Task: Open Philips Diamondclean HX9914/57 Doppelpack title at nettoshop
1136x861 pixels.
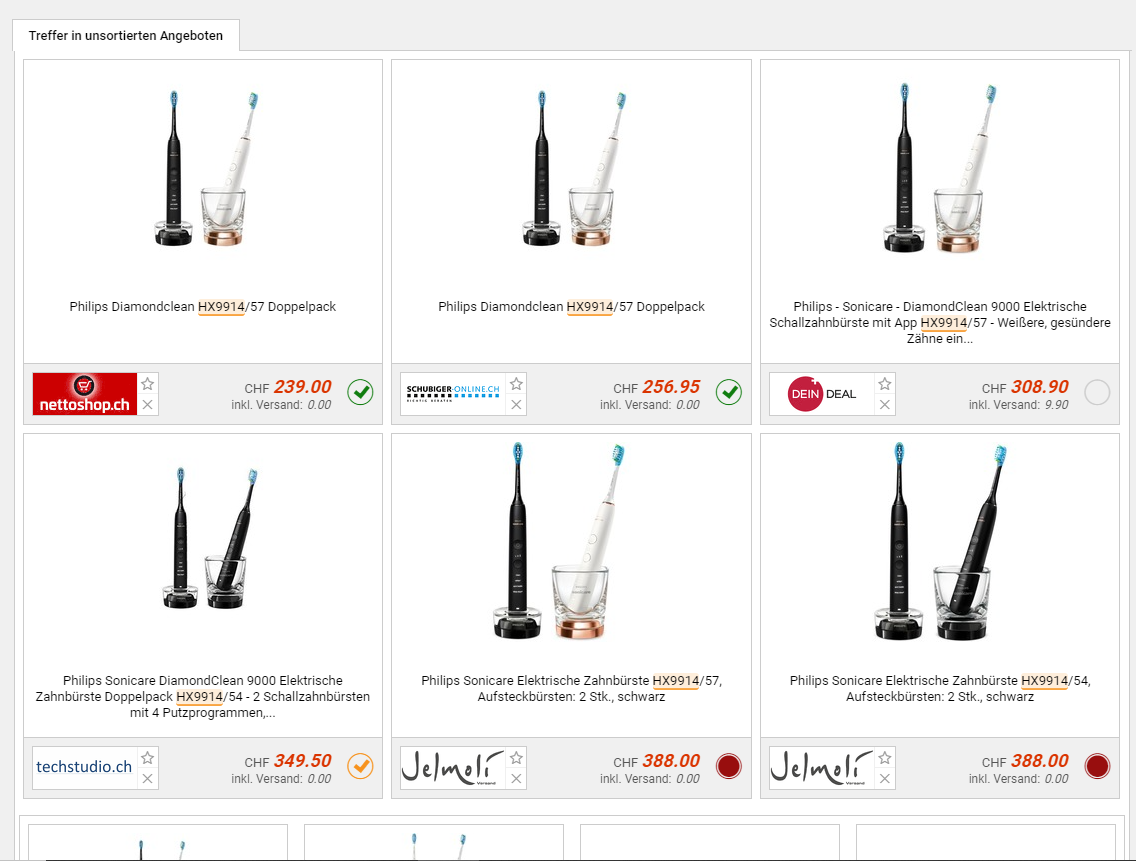Action: (203, 307)
